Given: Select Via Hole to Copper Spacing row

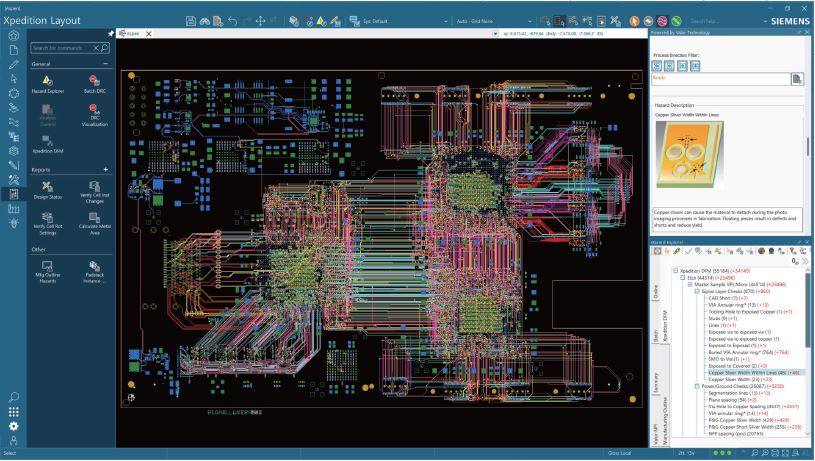Looking at the screenshot, I should coord(754,406).
